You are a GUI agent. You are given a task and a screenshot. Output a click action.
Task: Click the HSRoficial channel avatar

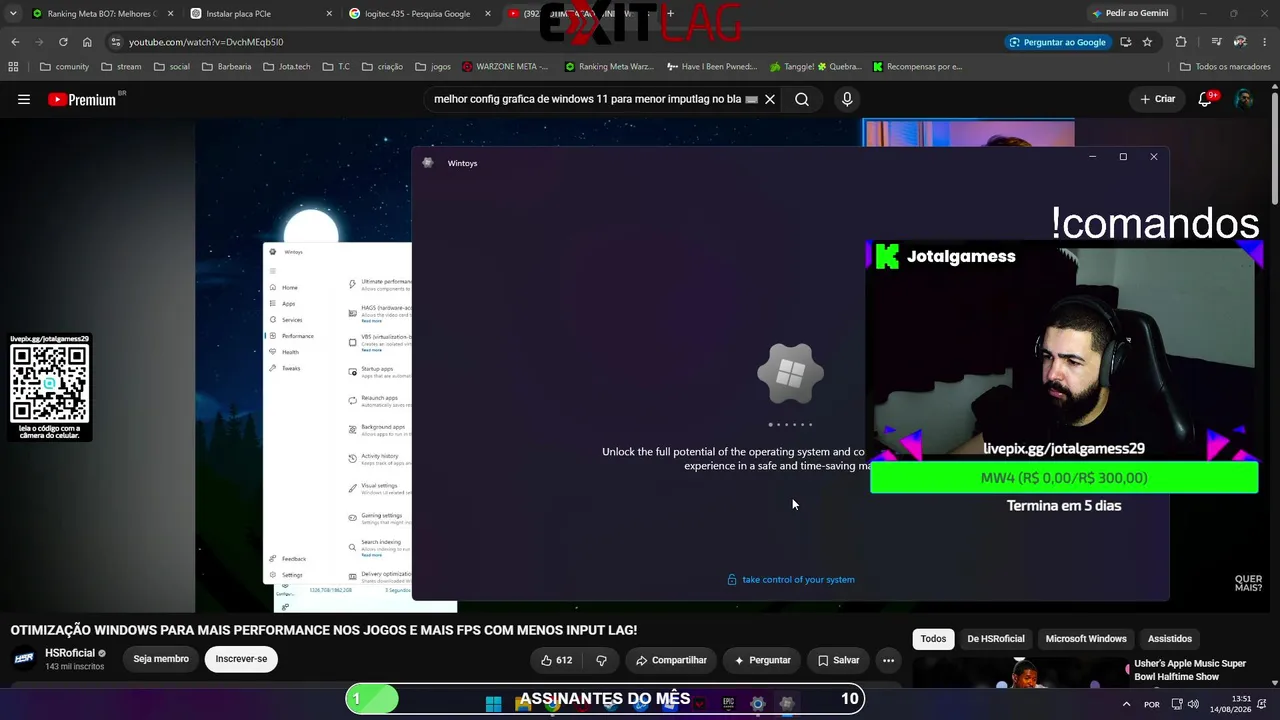[x=24, y=659]
